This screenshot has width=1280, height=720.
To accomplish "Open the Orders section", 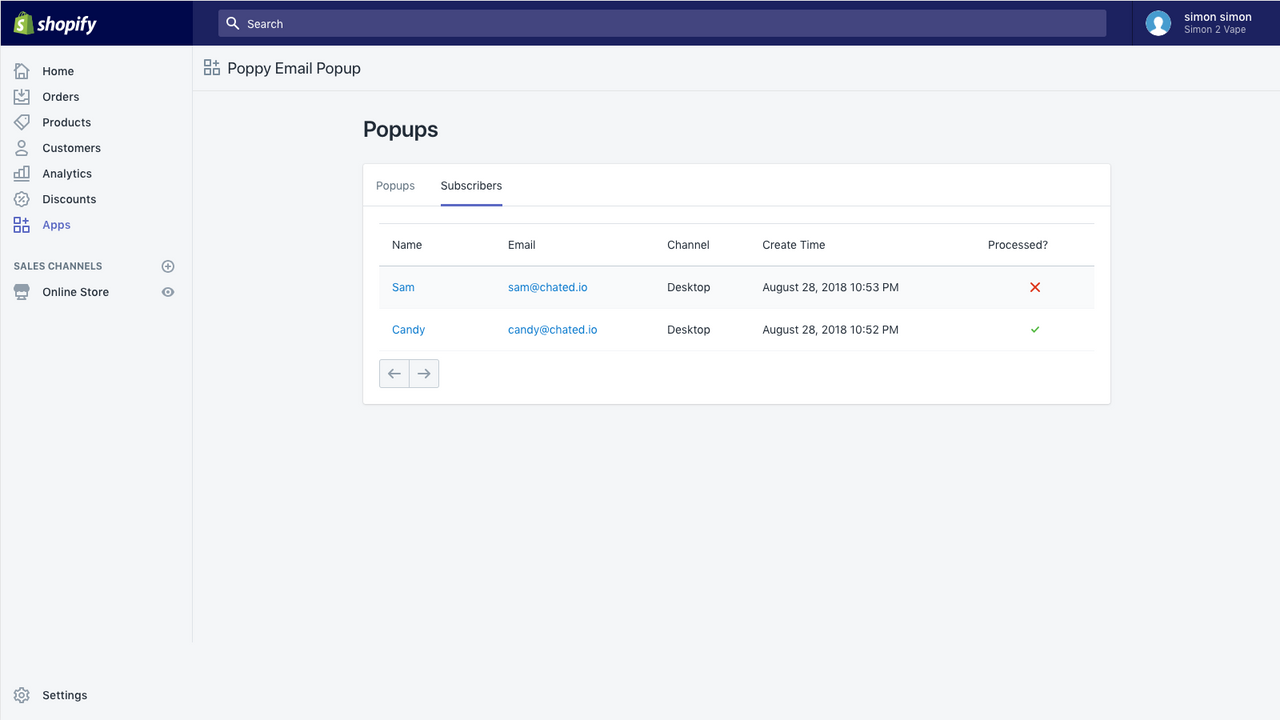I will (62, 96).
